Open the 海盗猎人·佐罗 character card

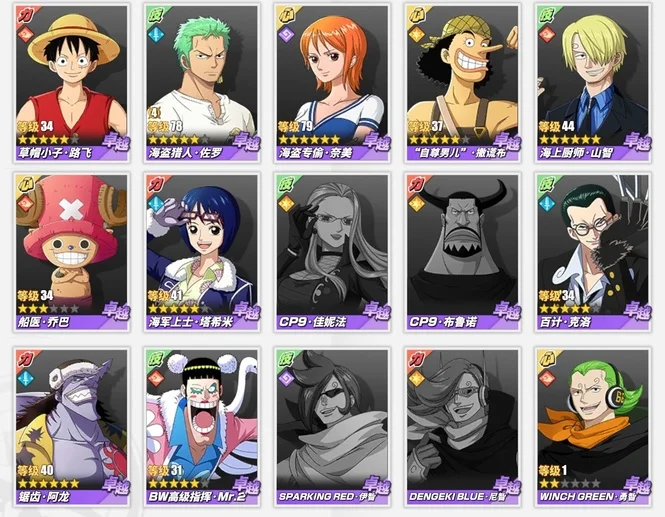pyautogui.click(x=202, y=83)
